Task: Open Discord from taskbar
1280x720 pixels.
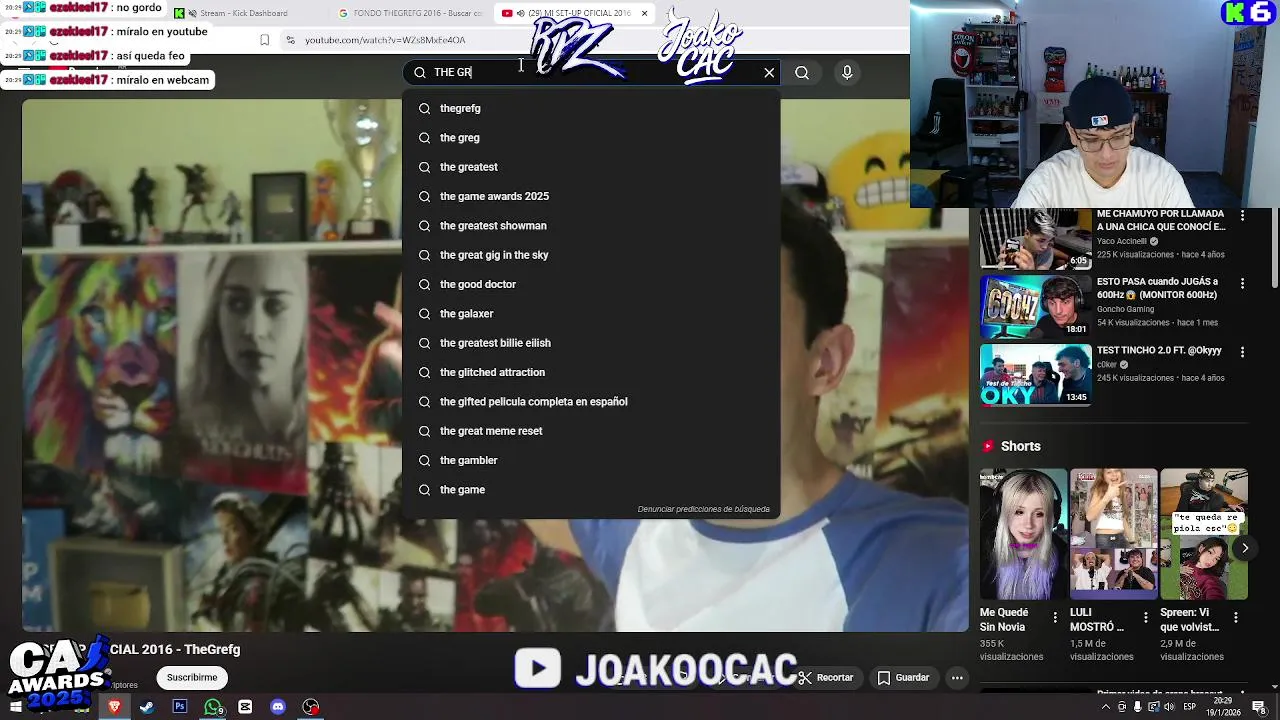Action: [278, 706]
